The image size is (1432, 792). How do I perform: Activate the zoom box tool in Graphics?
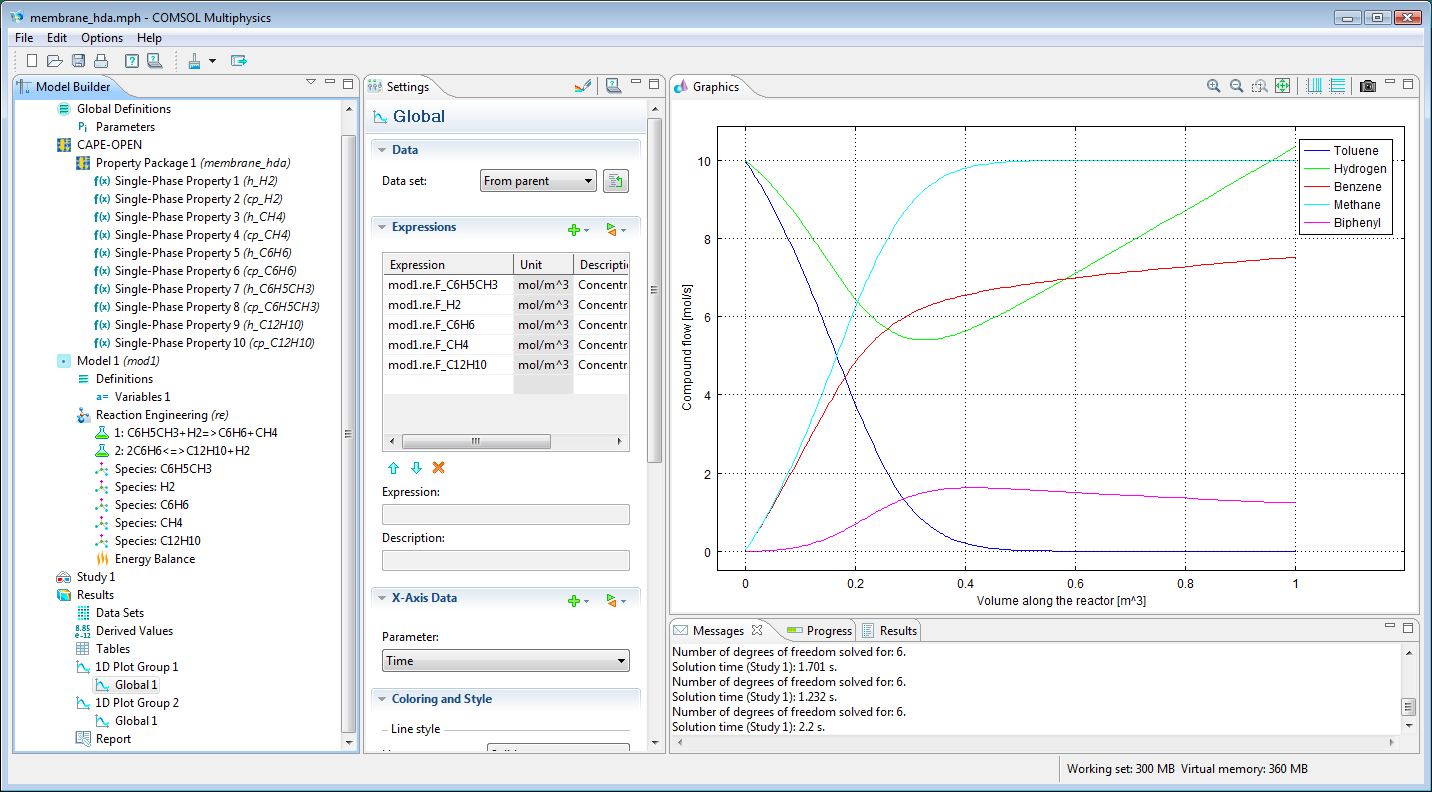(1259, 86)
